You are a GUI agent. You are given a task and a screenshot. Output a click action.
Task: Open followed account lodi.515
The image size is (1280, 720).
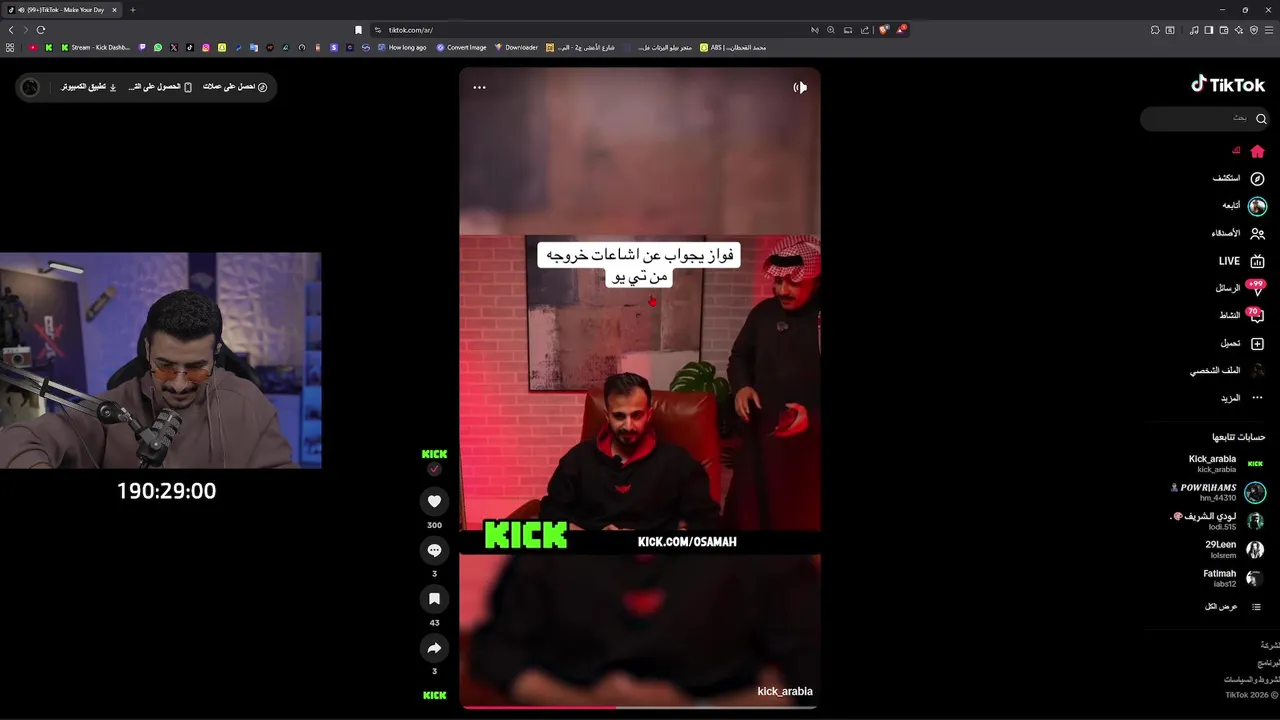point(1218,521)
